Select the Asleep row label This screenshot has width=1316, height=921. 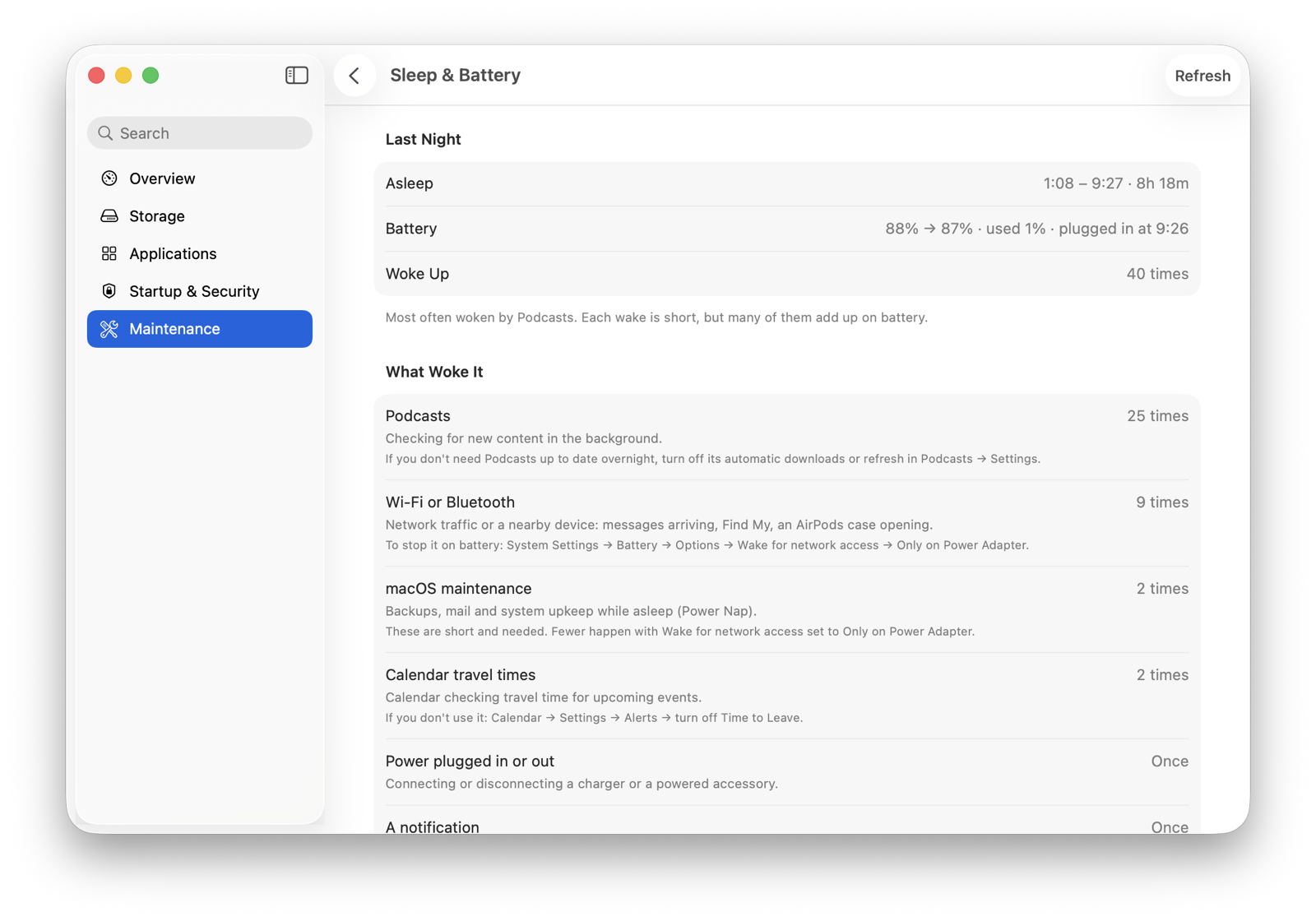(410, 183)
